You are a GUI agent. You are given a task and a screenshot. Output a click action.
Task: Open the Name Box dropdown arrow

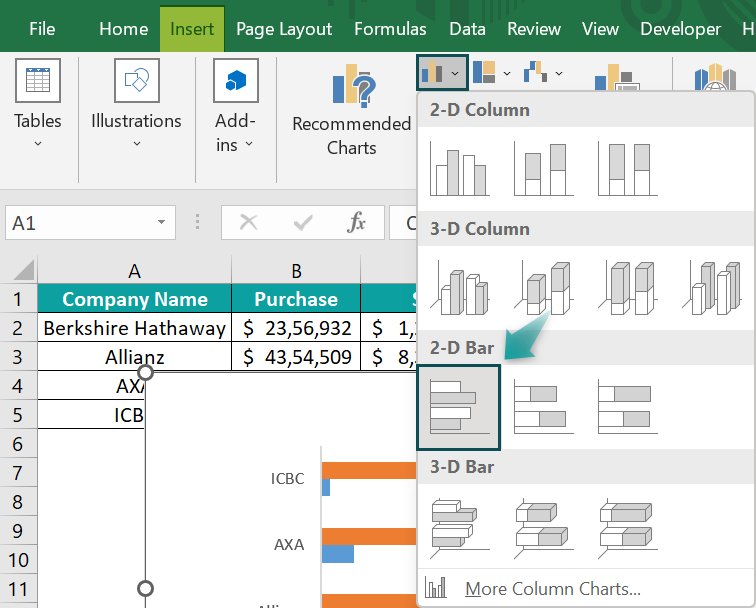click(162, 222)
